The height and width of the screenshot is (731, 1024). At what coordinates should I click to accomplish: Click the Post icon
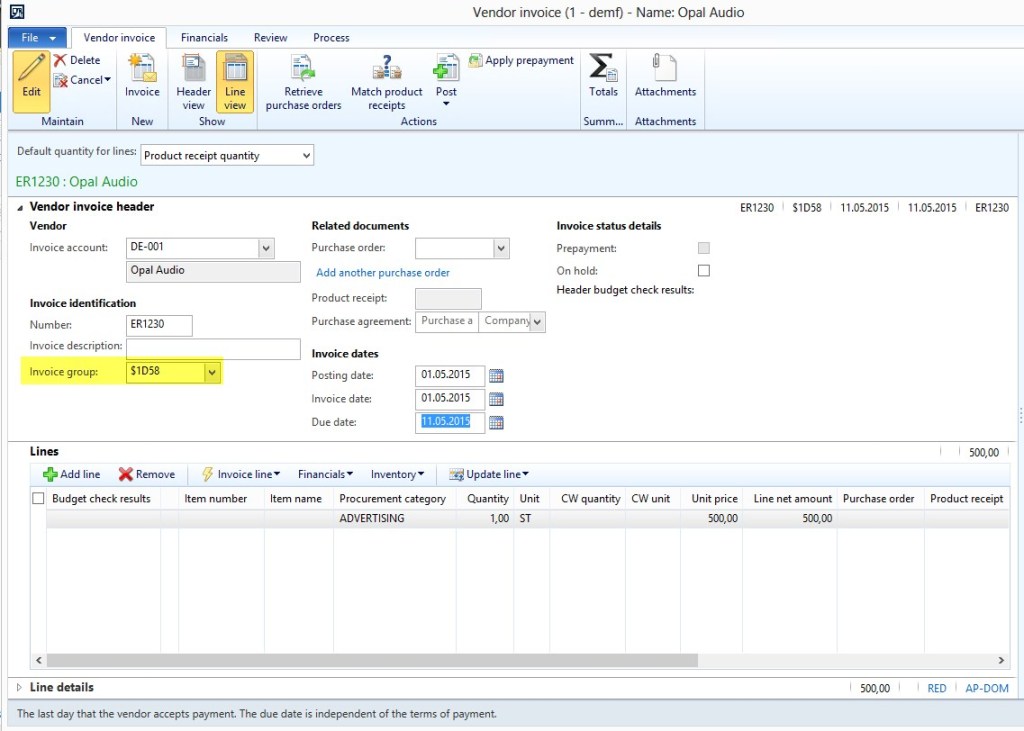[x=446, y=80]
